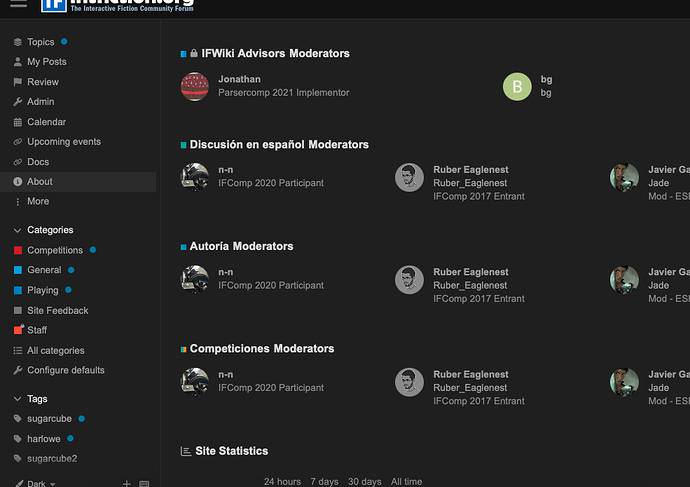Open the harlowe tag
The image size is (690, 487).
(x=44, y=439)
